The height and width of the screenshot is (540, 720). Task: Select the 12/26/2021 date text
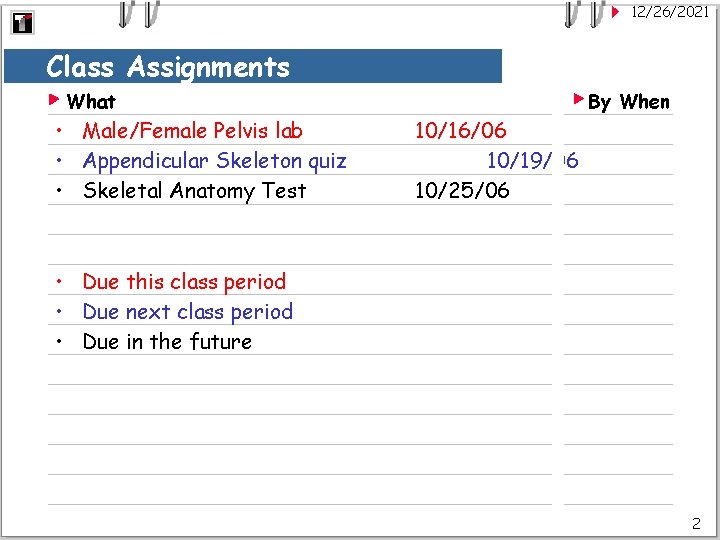[670, 12]
